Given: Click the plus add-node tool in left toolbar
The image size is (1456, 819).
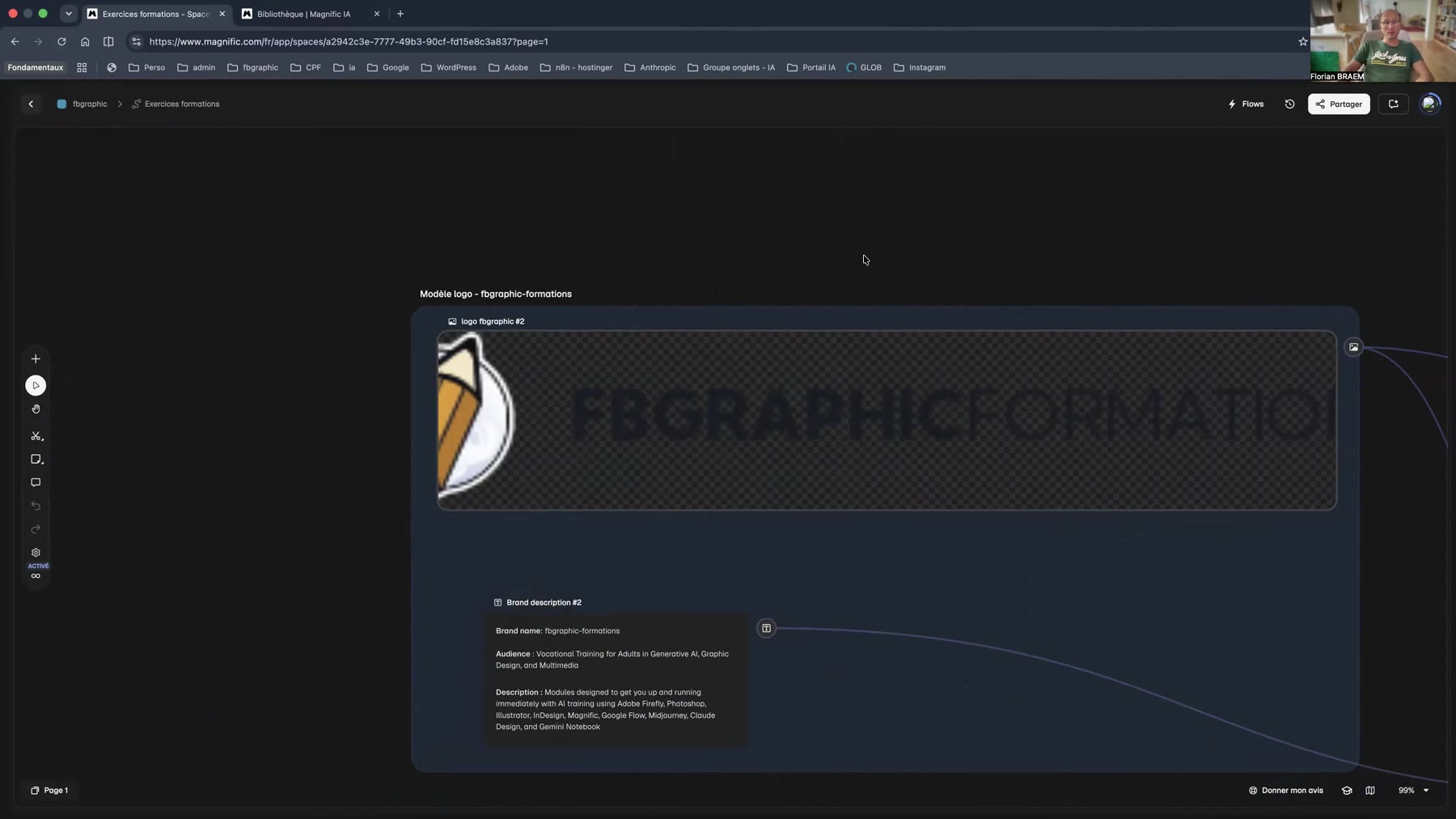Looking at the screenshot, I should pyautogui.click(x=36, y=359).
